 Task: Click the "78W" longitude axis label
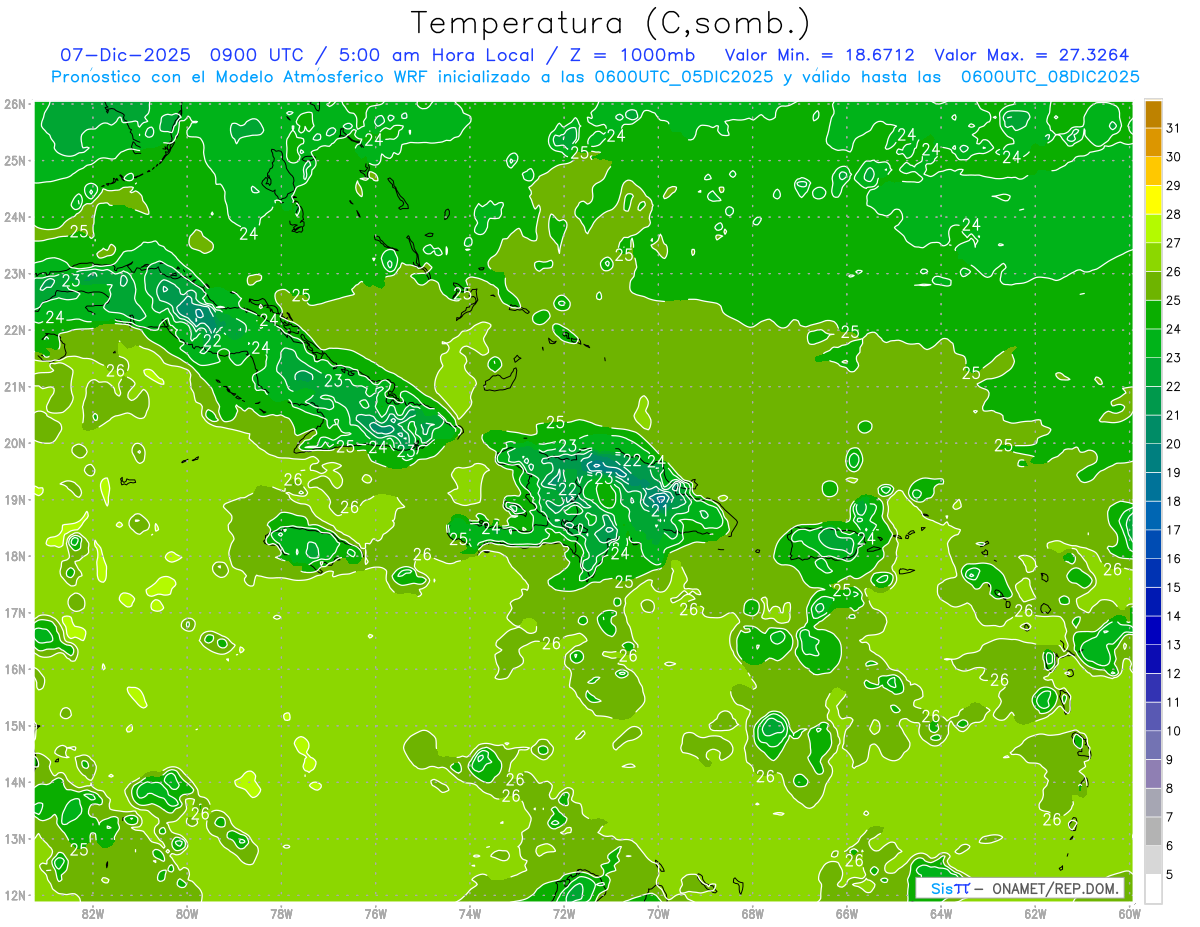click(281, 913)
